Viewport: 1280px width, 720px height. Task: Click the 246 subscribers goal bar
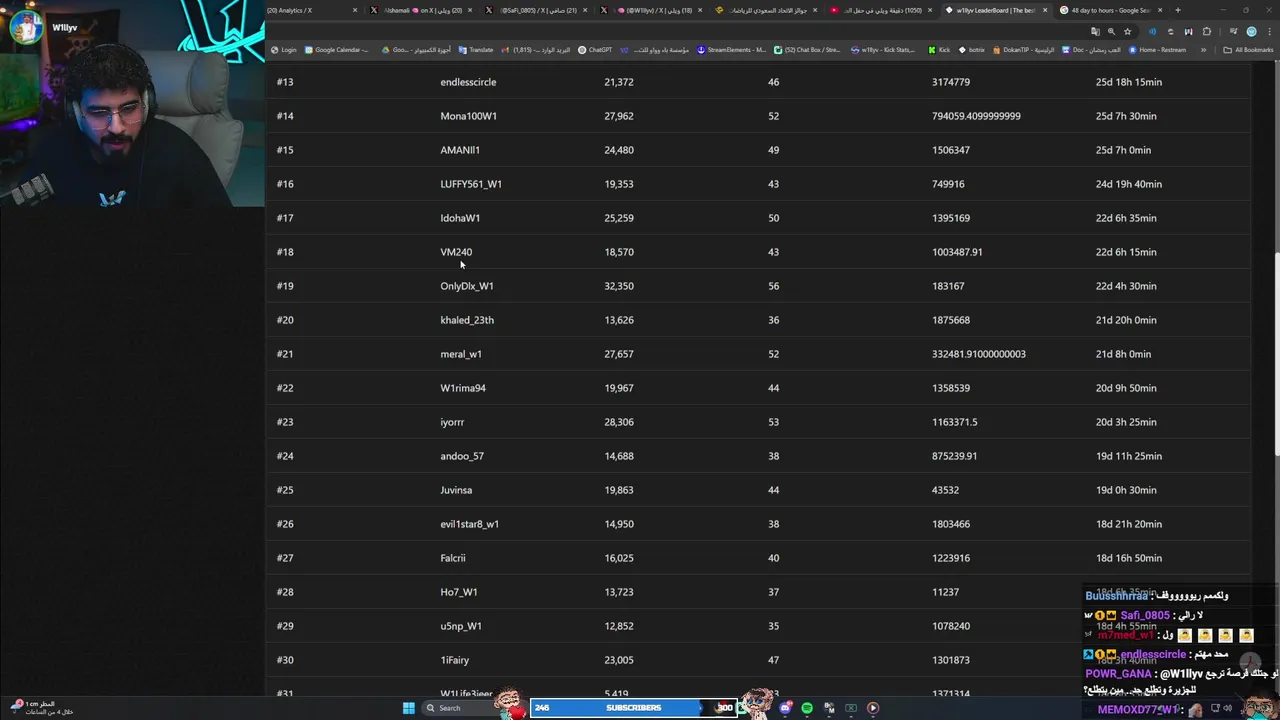click(632, 708)
